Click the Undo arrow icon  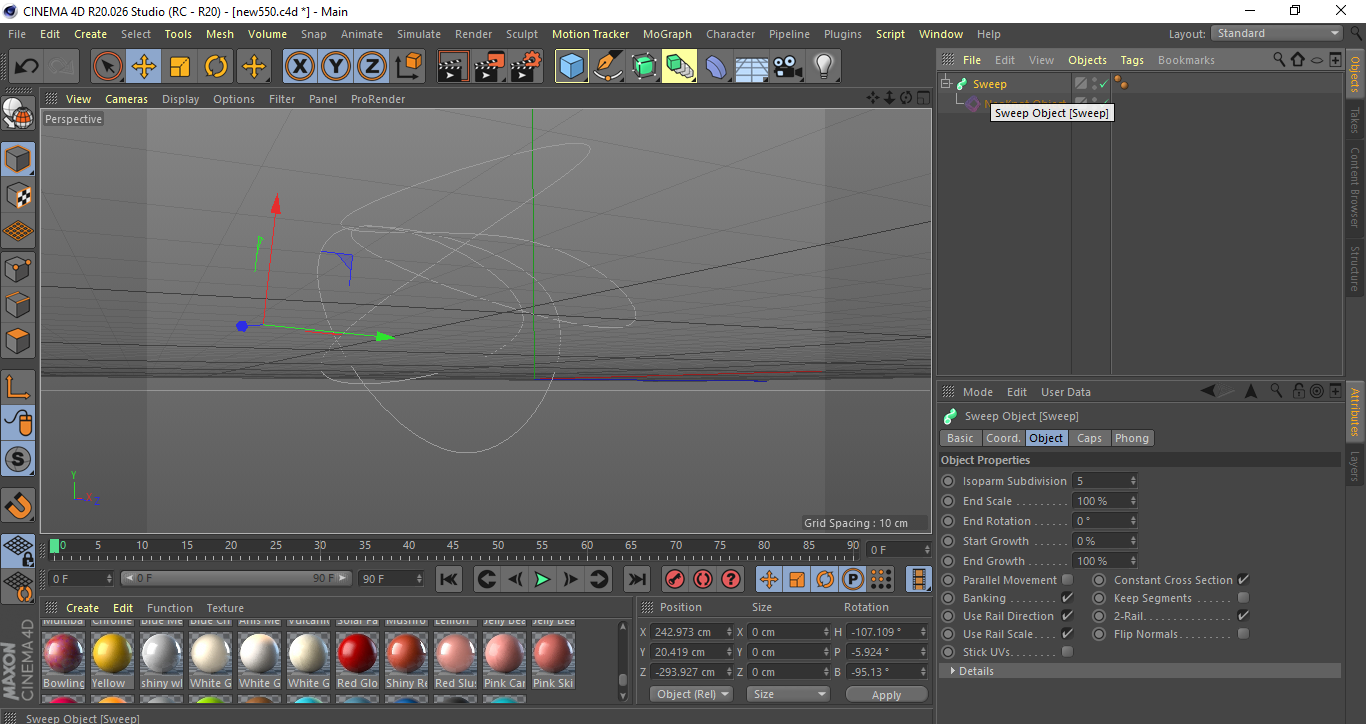point(26,67)
